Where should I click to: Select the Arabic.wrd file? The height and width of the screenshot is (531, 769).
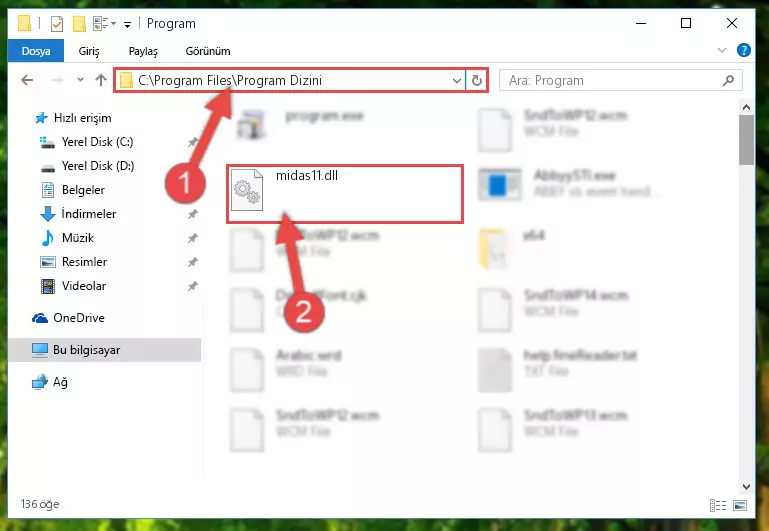tap(308, 355)
